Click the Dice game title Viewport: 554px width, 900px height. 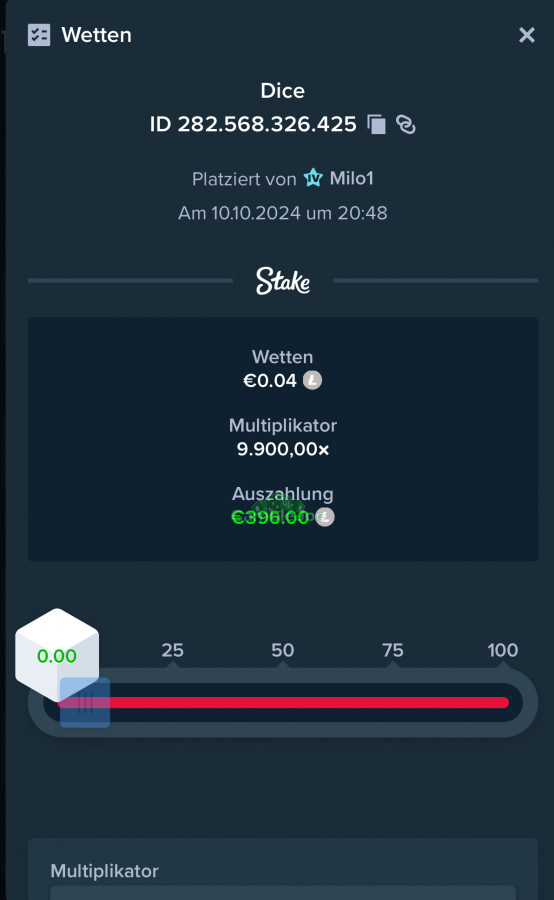coord(282,91)
